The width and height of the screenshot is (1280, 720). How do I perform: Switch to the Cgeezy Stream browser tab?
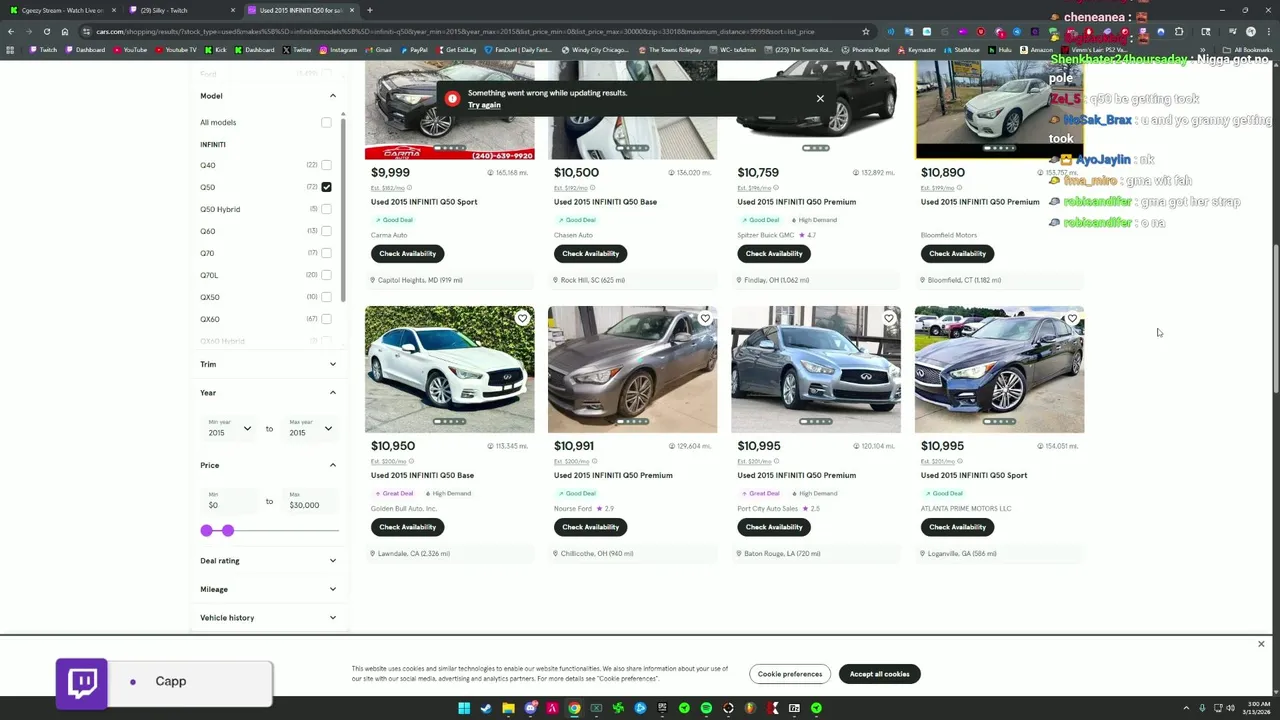62,10
